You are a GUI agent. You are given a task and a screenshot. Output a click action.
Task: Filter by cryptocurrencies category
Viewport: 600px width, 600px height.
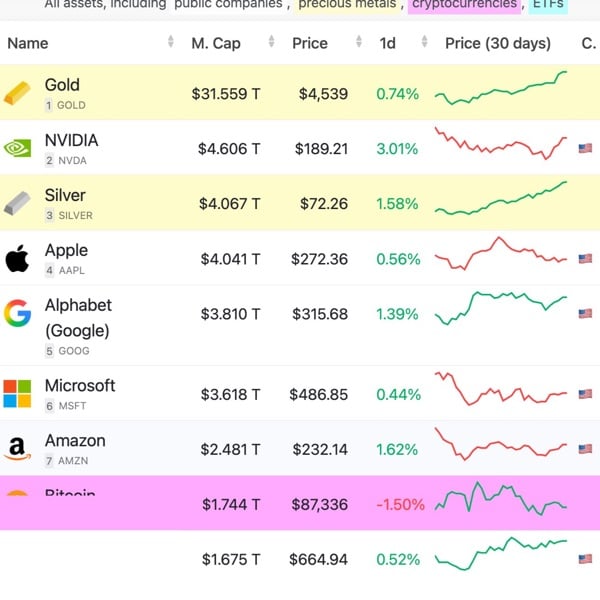coord(464,4)
